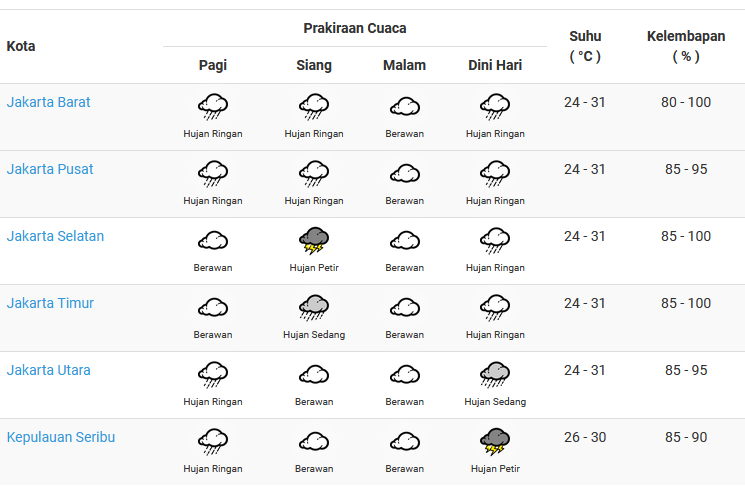
Task: Open the Jakarta Selatan city link
Action: pyautogui.click(x=55, y=236)
